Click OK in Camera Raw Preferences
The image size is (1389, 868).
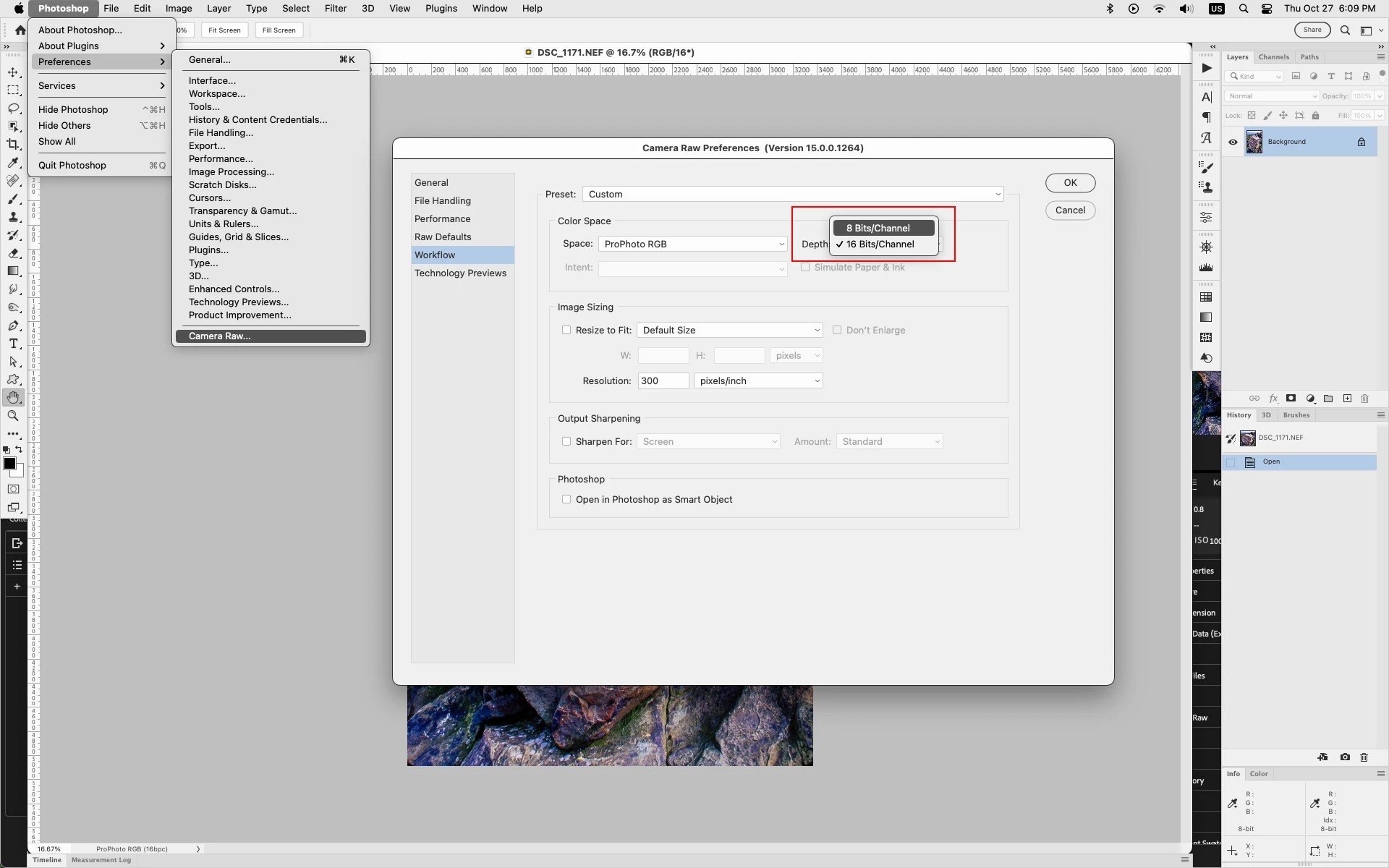pyautogui.click(x=1070, y=183)
